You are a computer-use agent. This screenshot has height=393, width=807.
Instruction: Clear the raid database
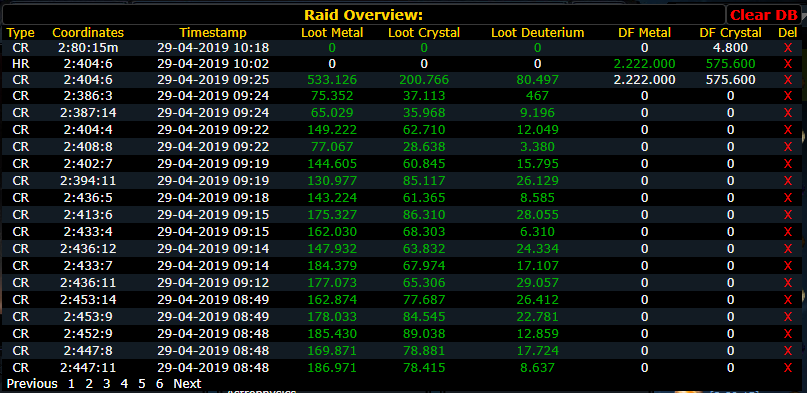coord(764,15)
